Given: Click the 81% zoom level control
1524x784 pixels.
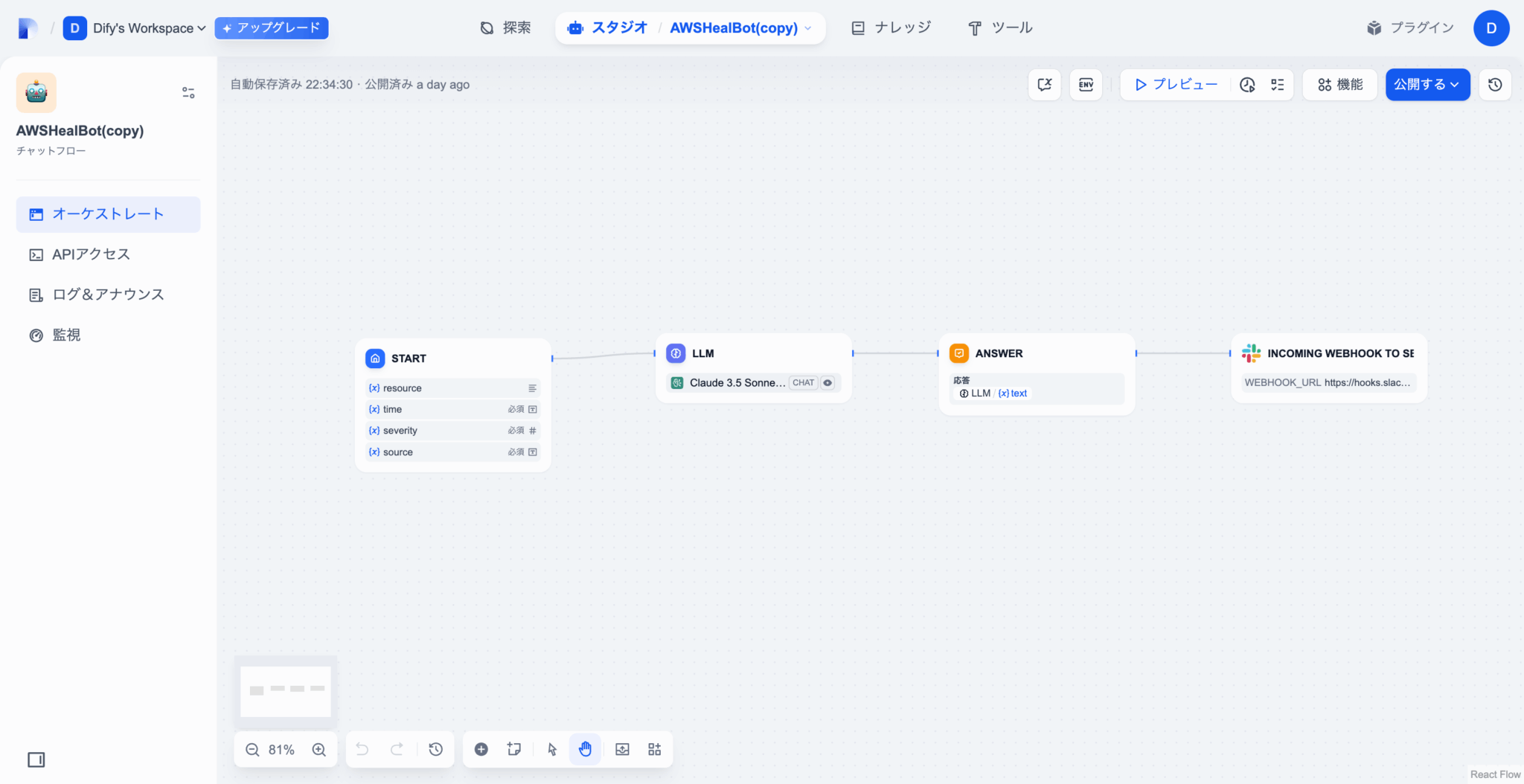Looking at the screenshot, I should point(281,749).
